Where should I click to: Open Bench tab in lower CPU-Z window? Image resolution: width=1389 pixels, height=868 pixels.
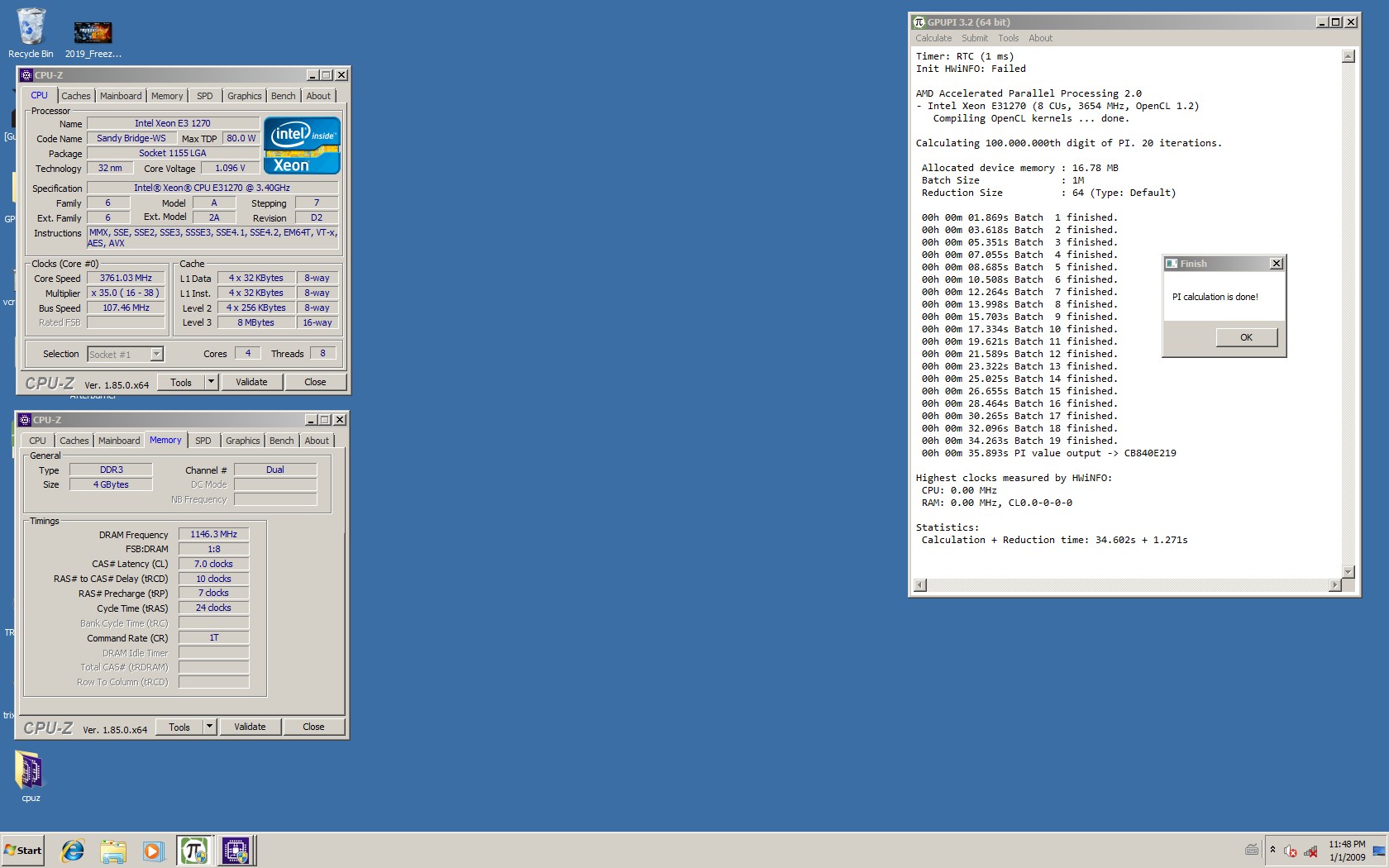pos(281,441)
